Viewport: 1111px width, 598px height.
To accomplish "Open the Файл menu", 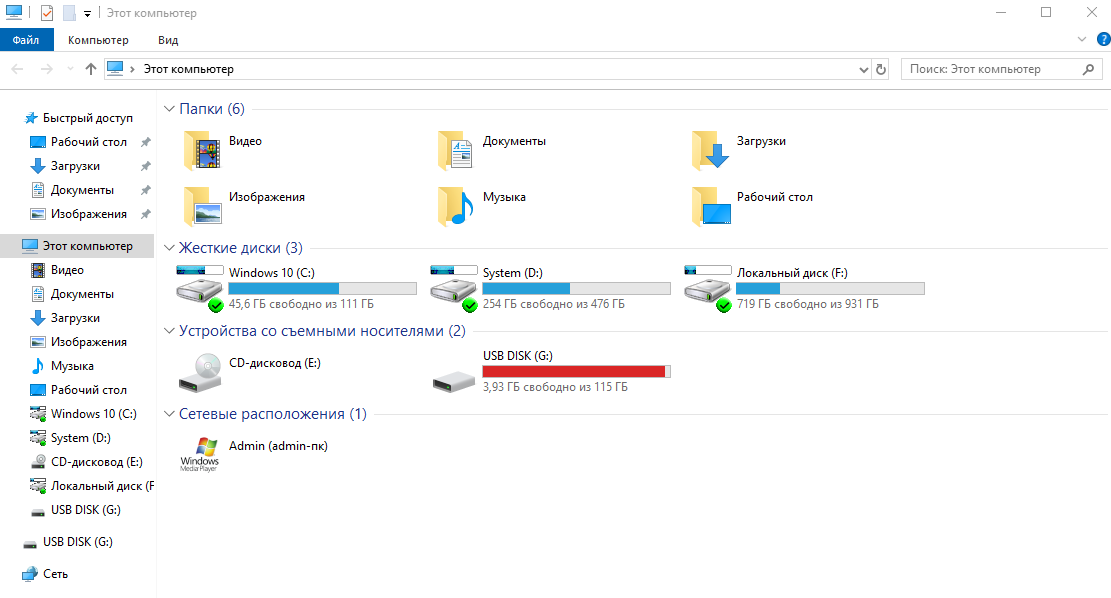I will coord(26,39).
